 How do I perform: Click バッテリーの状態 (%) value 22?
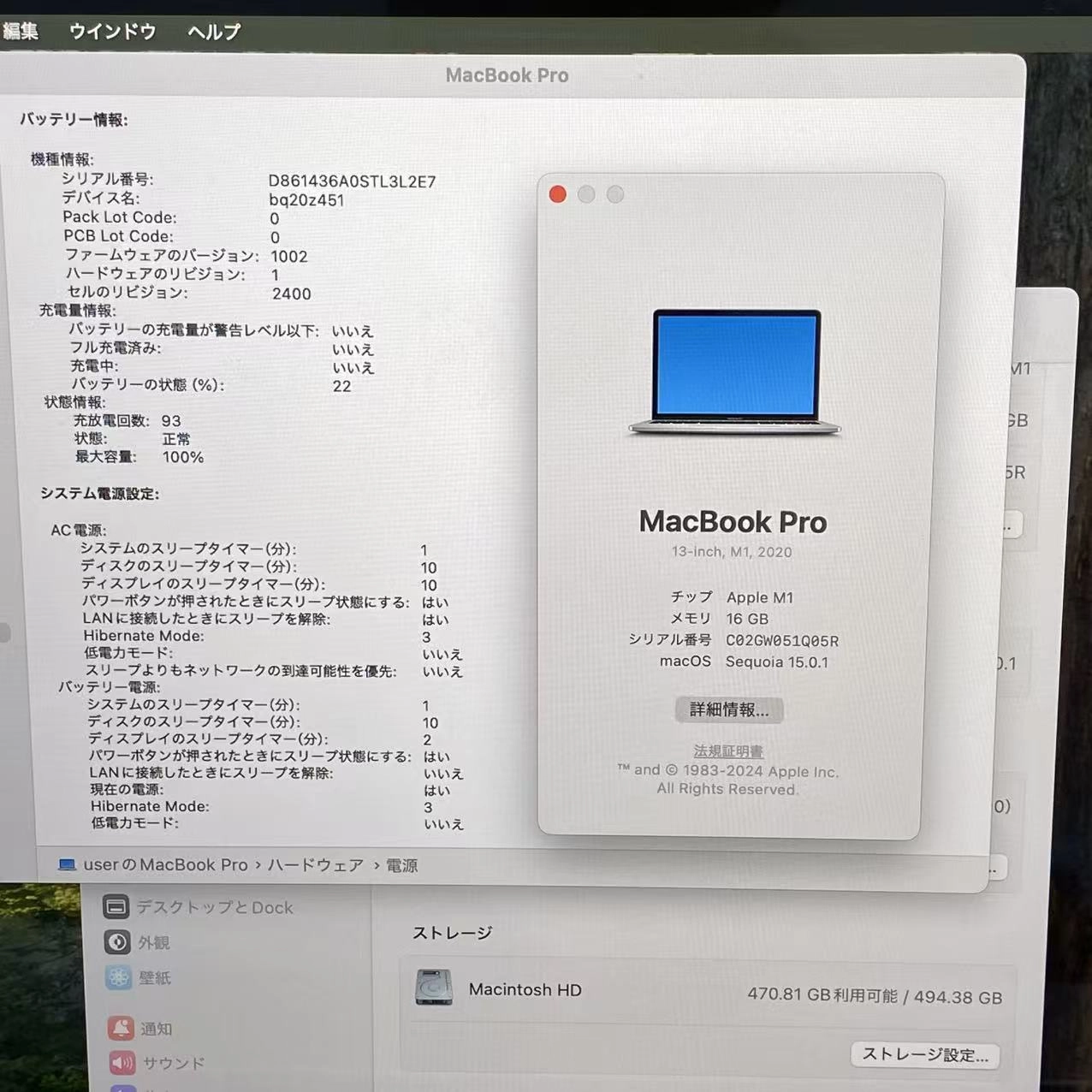point(342,386)
